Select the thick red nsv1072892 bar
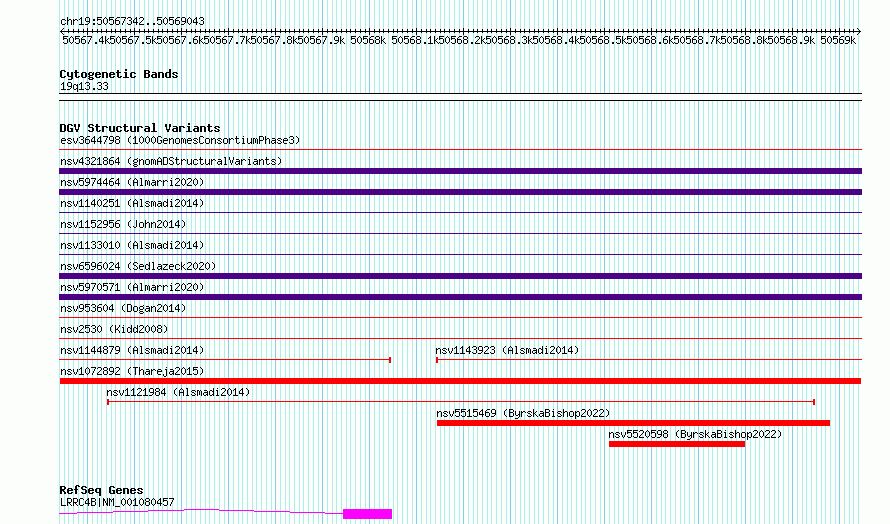 pos(460,381)
